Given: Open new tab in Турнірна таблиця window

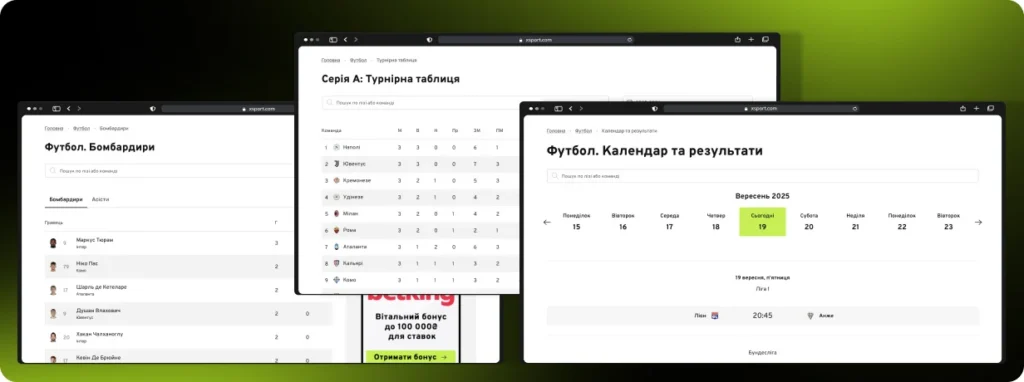Looking at the screenshot, I should (751, 40).
